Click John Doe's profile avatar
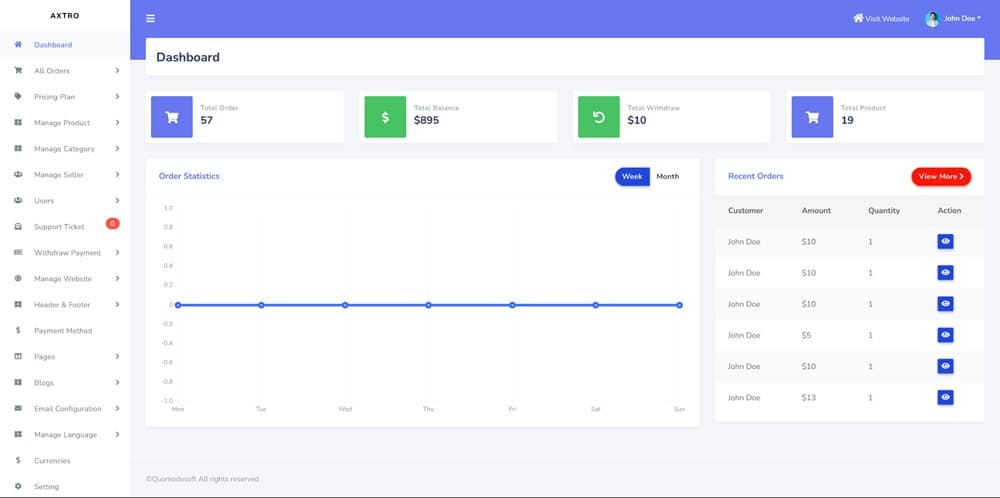The height and width of the screenshot is (498, 1000). click(x=932, y=18)
